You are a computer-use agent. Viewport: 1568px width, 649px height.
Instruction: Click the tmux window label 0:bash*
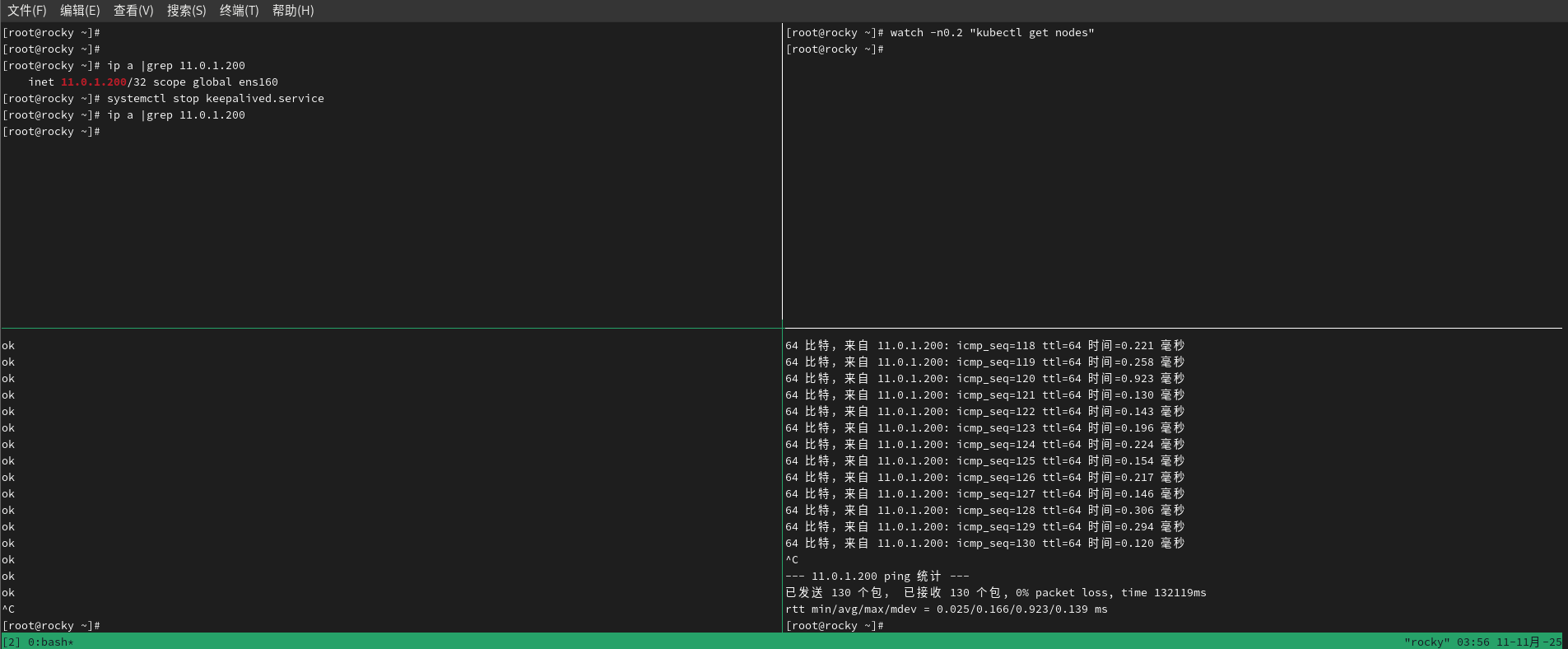(51, 642)
